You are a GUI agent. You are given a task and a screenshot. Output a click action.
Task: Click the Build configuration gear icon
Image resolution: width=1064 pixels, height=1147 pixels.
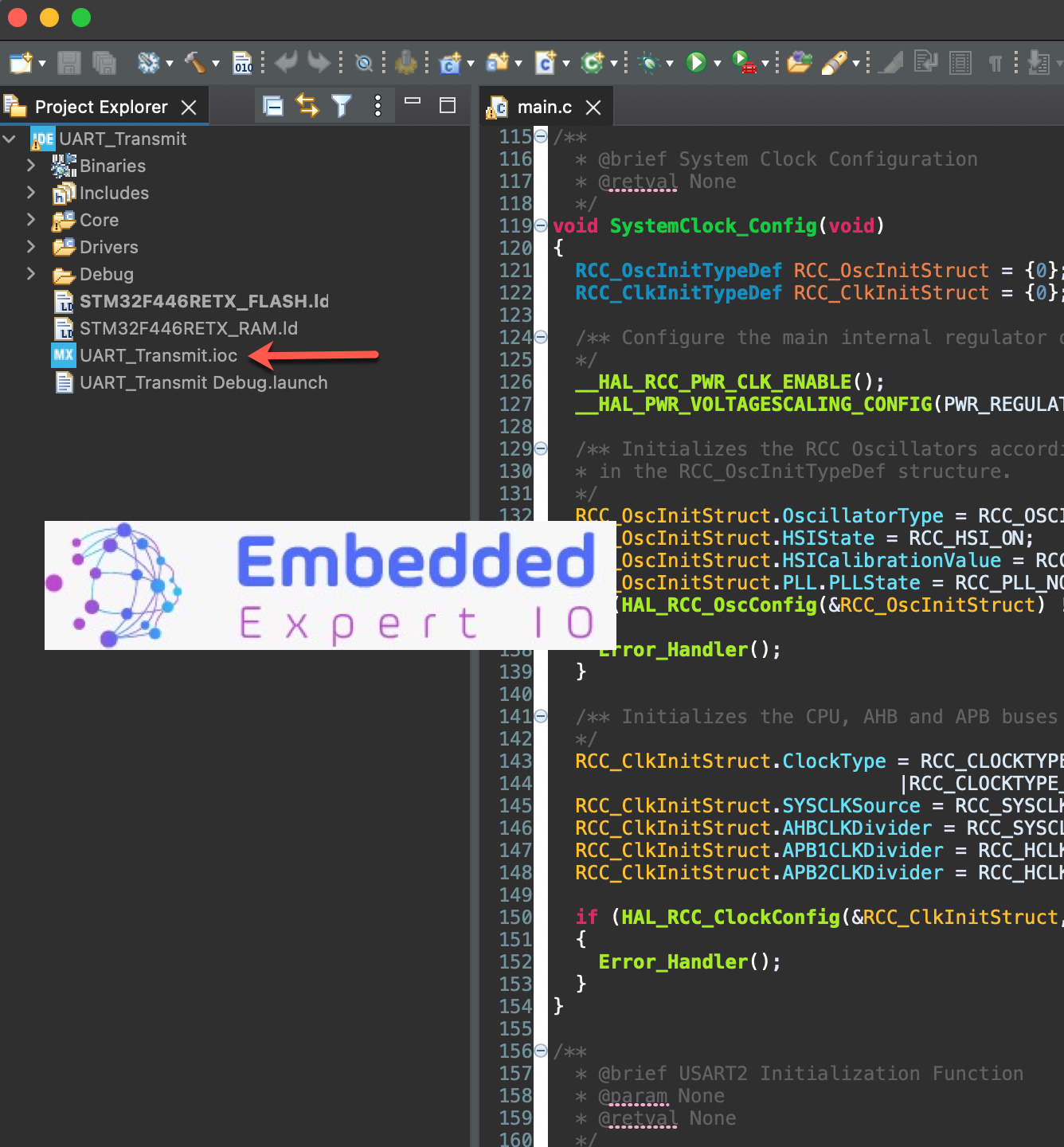[148, 62]
